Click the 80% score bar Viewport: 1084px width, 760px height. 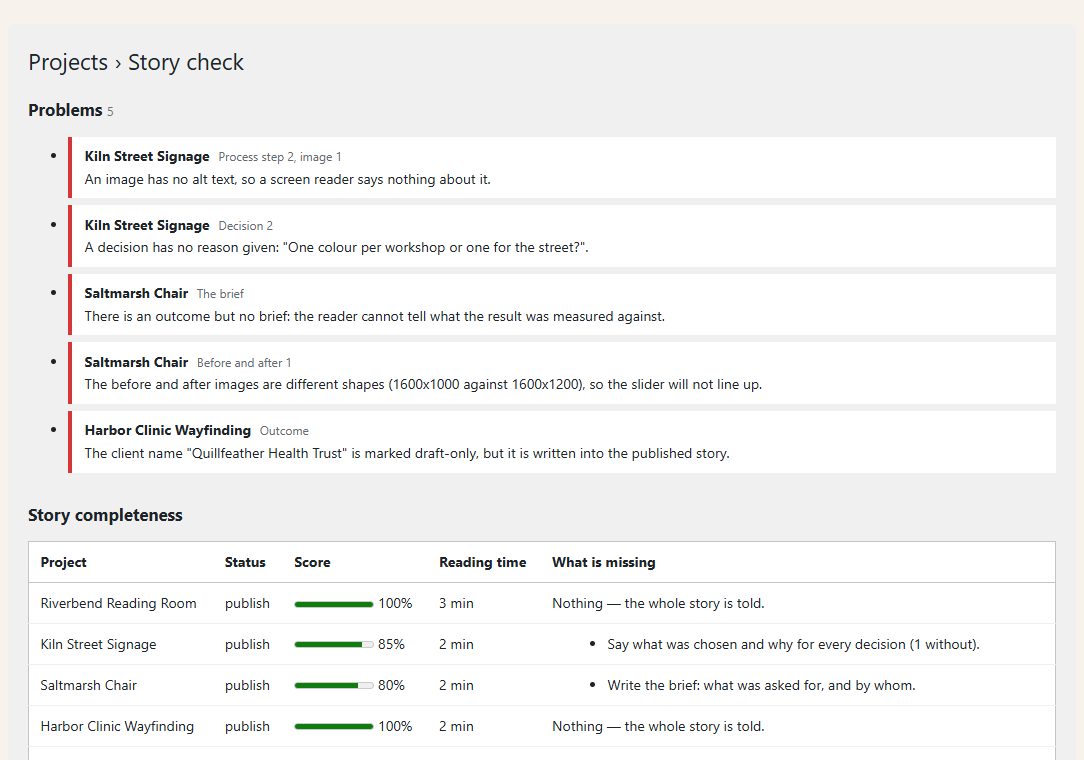[334, 686]
